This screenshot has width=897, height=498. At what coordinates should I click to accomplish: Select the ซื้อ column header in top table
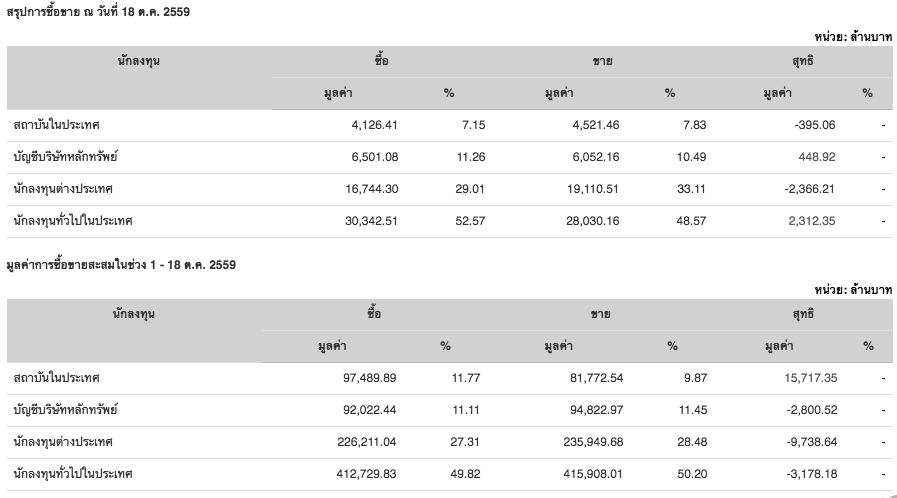382,60
